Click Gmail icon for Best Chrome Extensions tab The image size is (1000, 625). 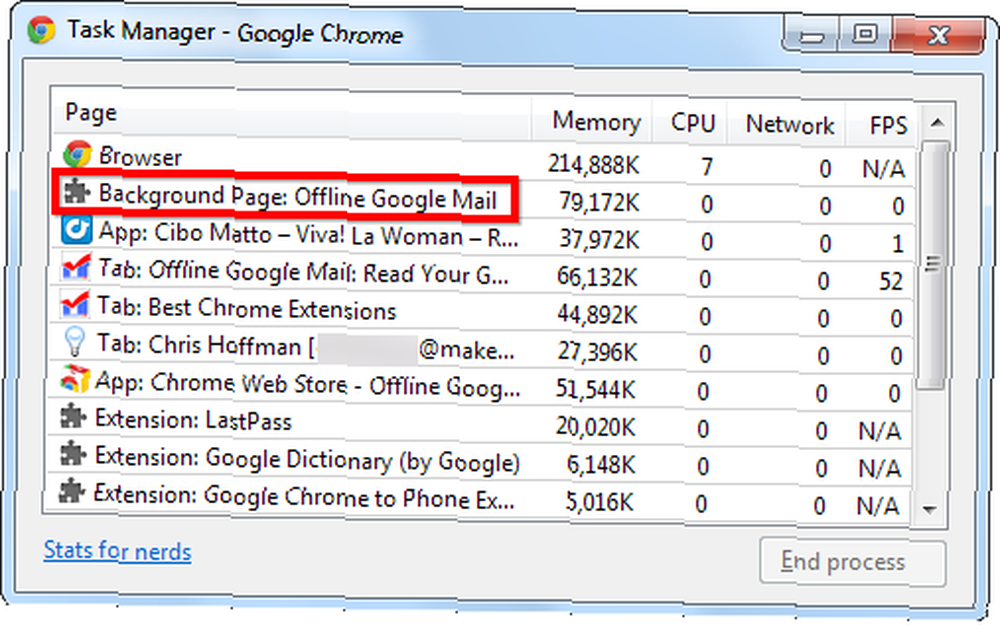click(75, 304)
